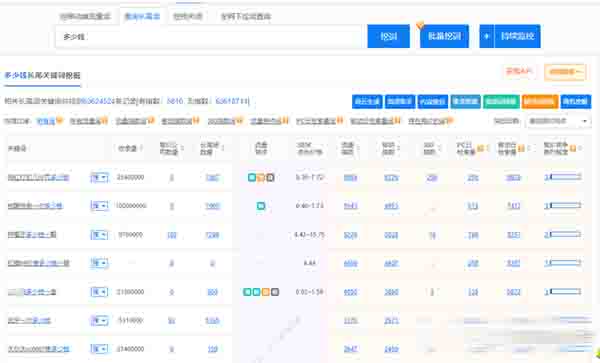Open the small dropdown in the first table row
The image size is (600, 363).
99,177
